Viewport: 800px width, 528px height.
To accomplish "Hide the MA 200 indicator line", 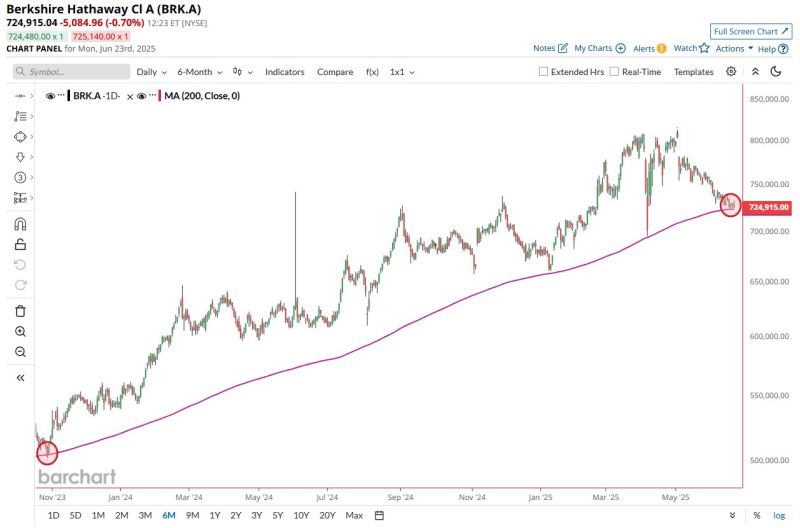I will (x=143, y=96).
